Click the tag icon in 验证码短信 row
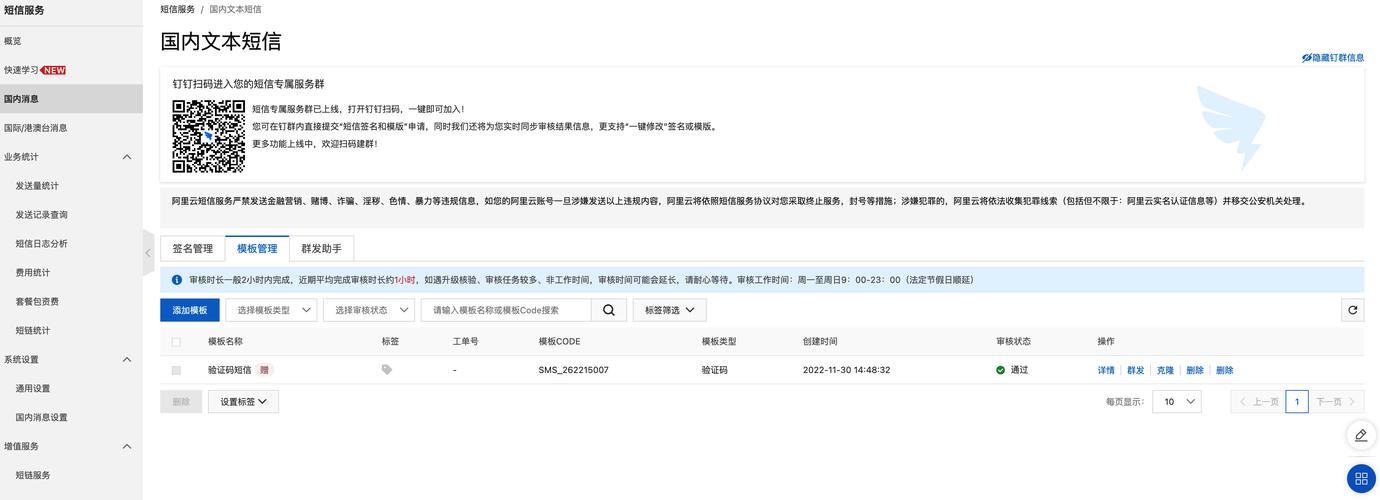This screenshot has width=1380, height=500. pos(387,370)
